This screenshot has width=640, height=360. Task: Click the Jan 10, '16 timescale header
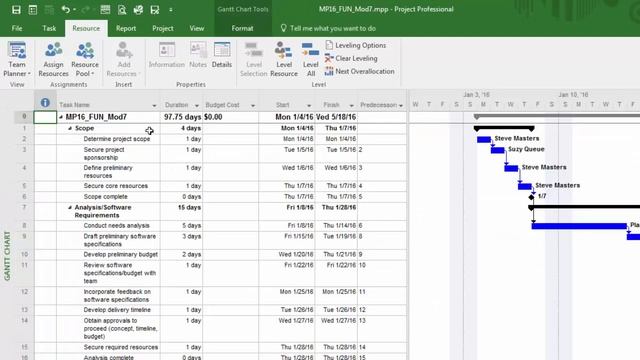tap(573, 95)
